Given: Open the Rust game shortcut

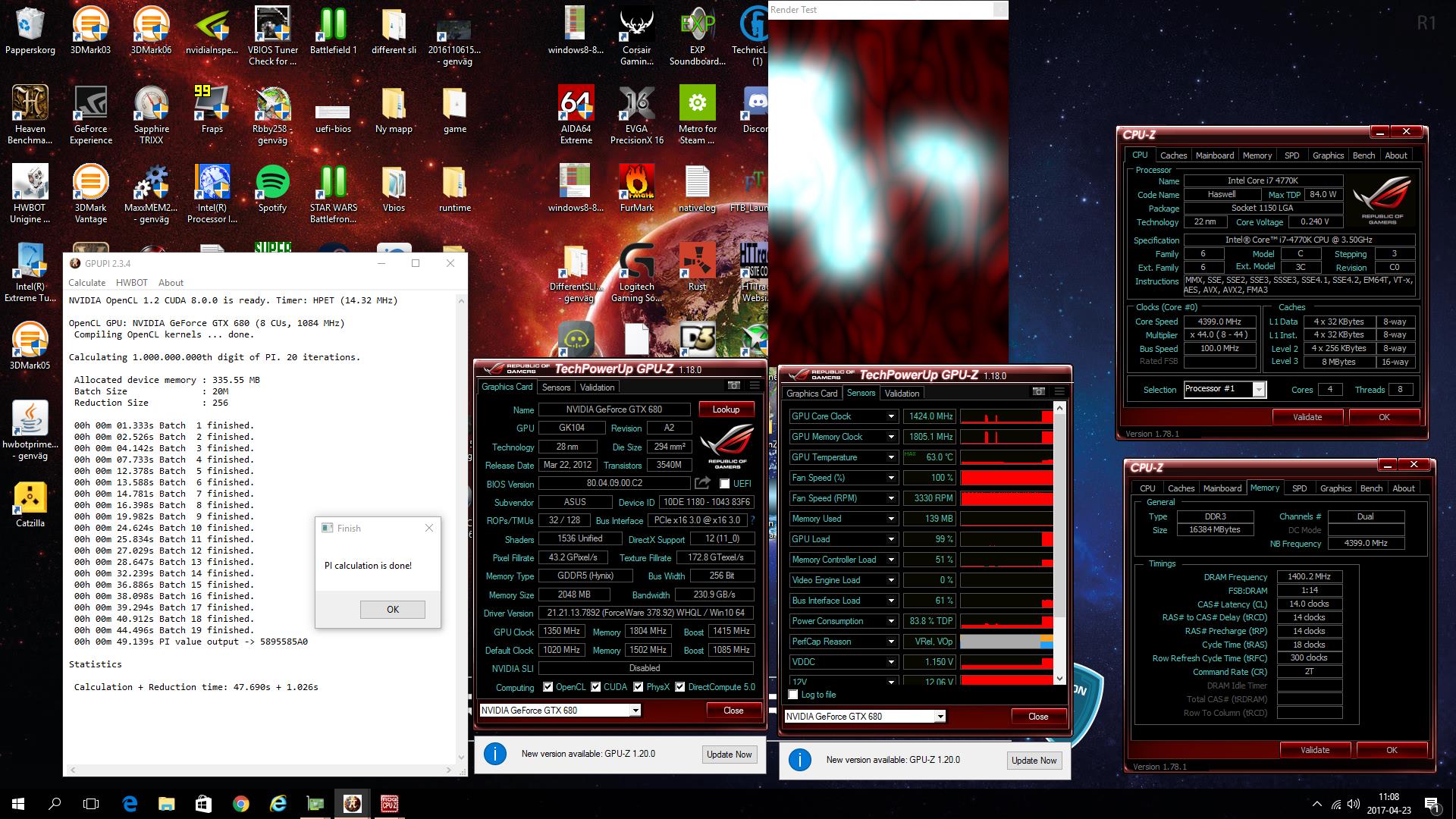Looking at the screenshot, I should coord(697,267).
